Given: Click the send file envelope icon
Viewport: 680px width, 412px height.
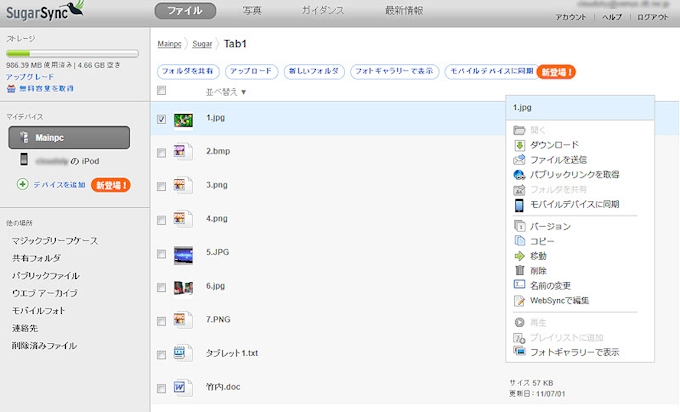Looking at the screenshot, I should tap(519, 159).
